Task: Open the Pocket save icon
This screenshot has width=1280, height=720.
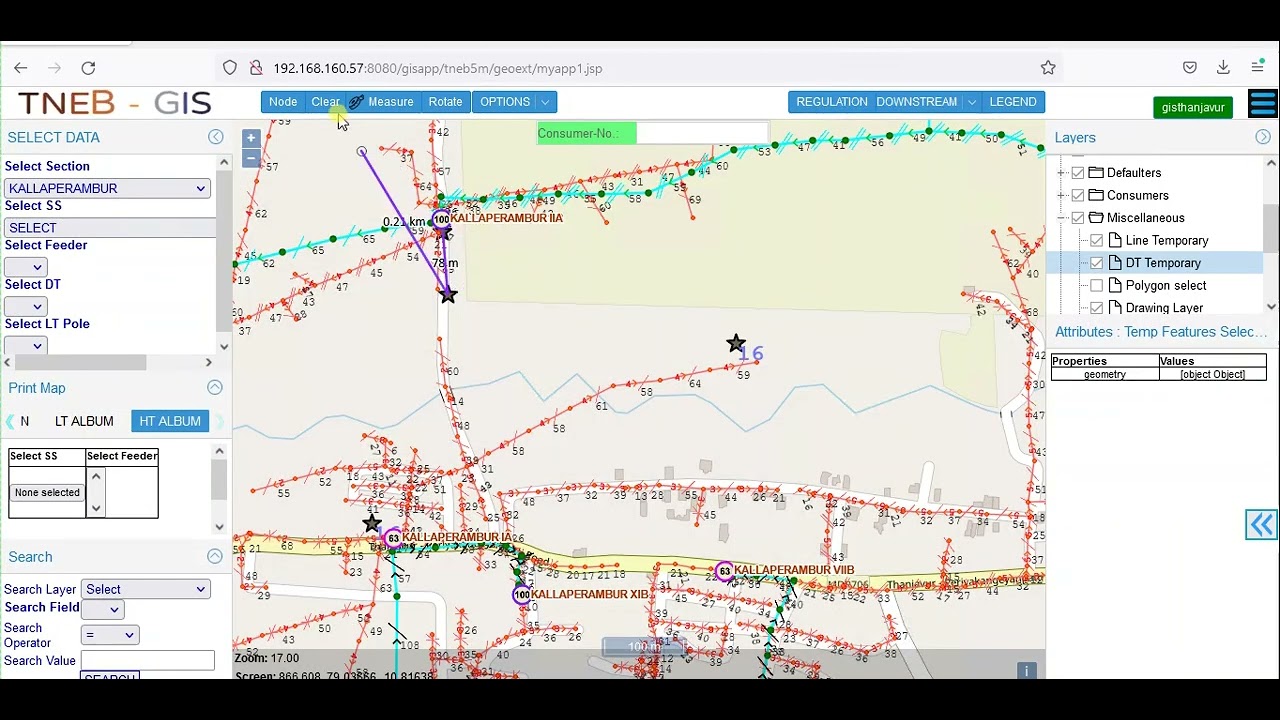Action: [1190, 68]
